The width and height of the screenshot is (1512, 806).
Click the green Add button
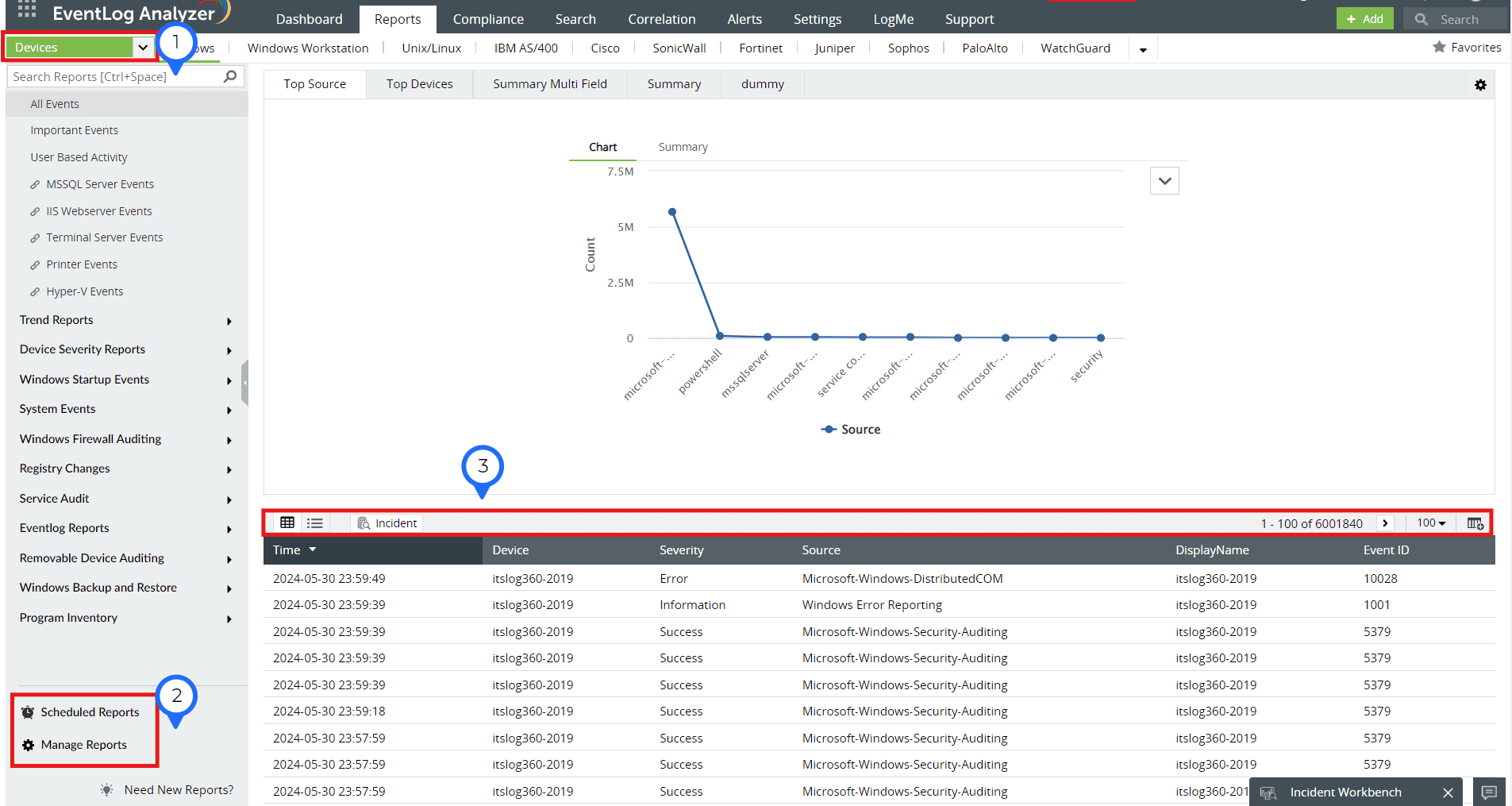[x=1364, y=19]
